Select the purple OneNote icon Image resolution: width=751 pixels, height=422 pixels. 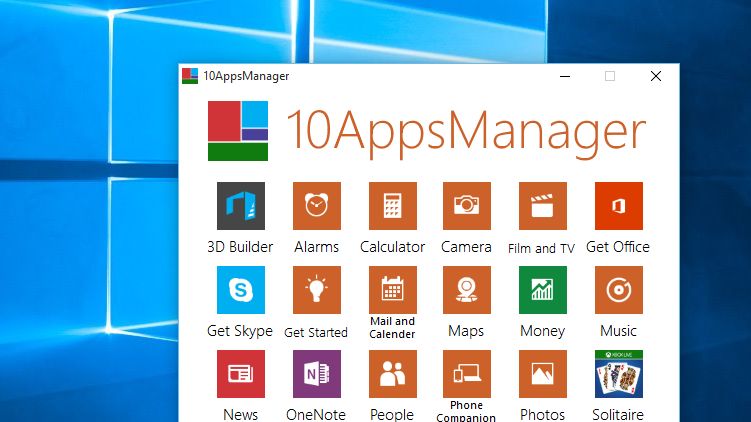click(317, 374)
